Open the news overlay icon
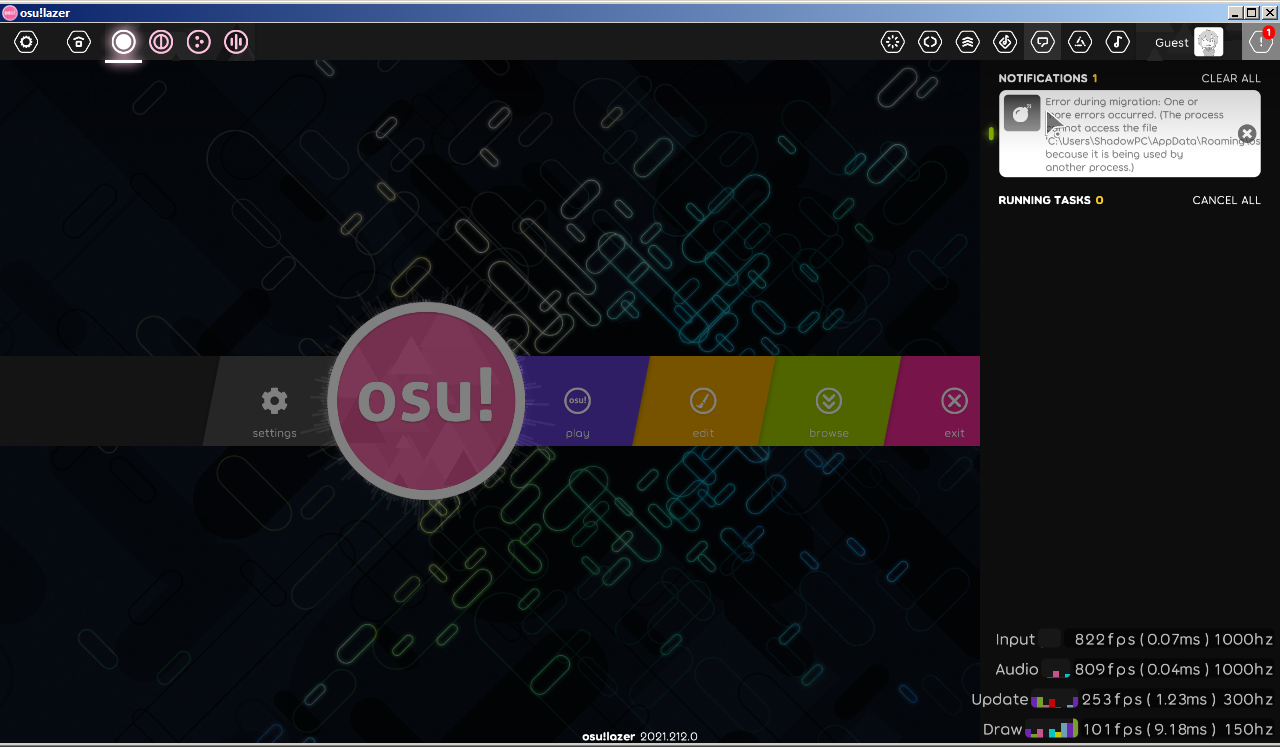Image resolution: width=1280 pixels, height=747 pixels. pyautogui.click(x=930, y=42)
